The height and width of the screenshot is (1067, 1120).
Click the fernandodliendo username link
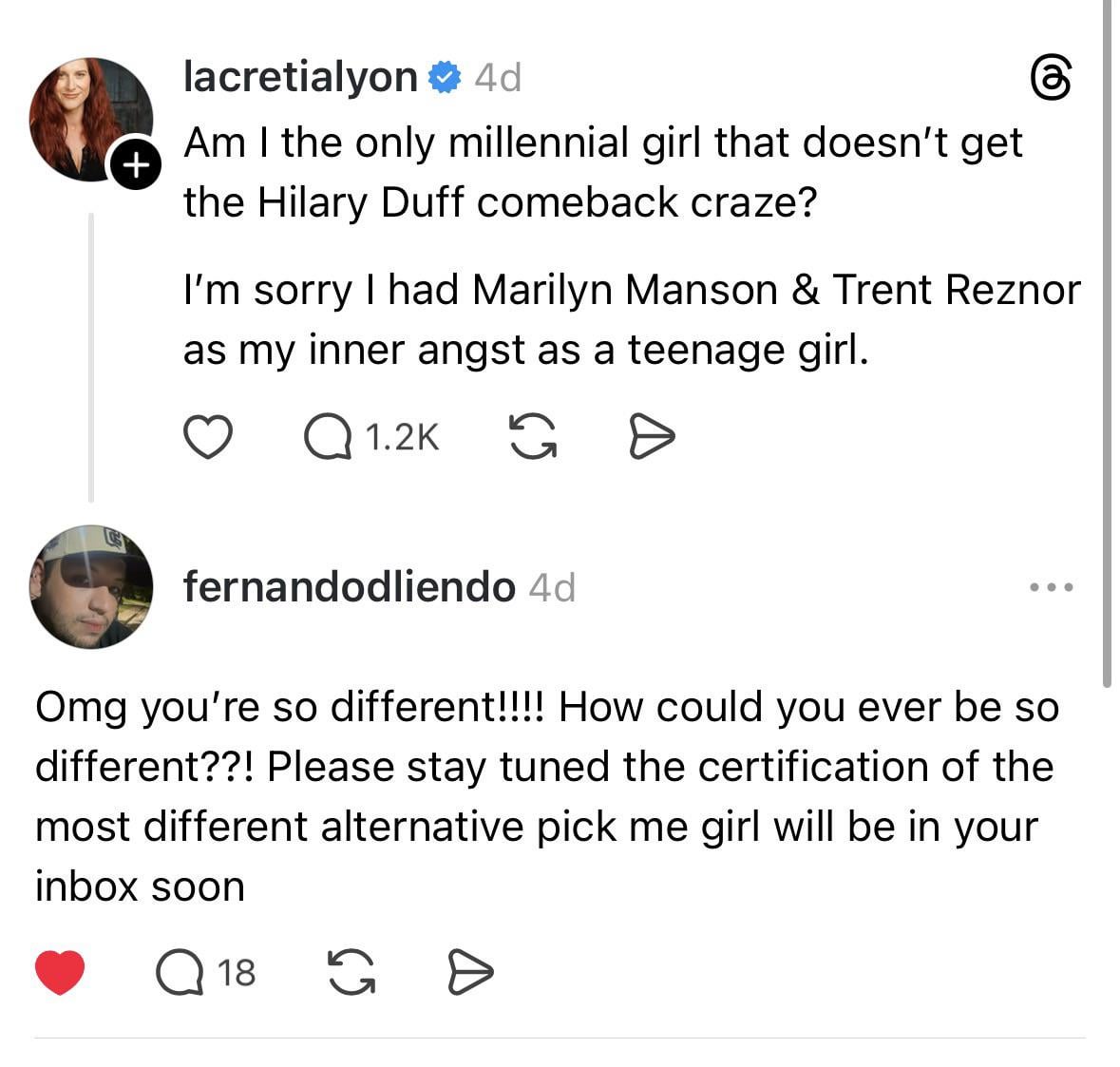[349, 587]
